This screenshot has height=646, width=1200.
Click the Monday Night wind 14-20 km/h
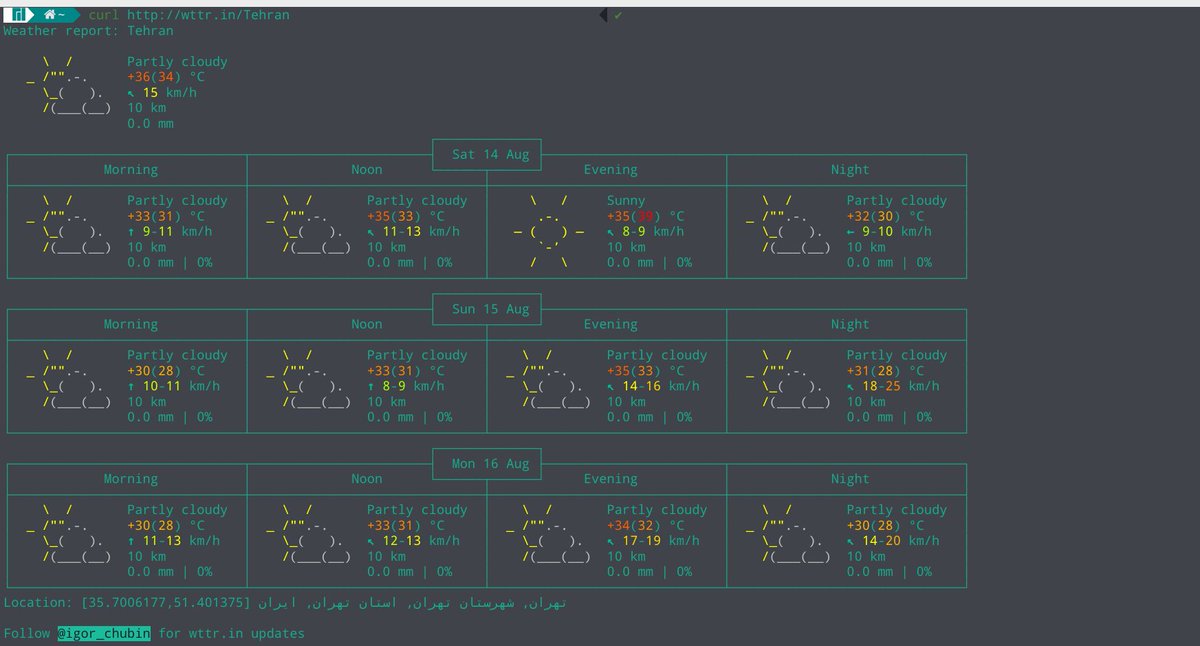(x=893, y=541)
